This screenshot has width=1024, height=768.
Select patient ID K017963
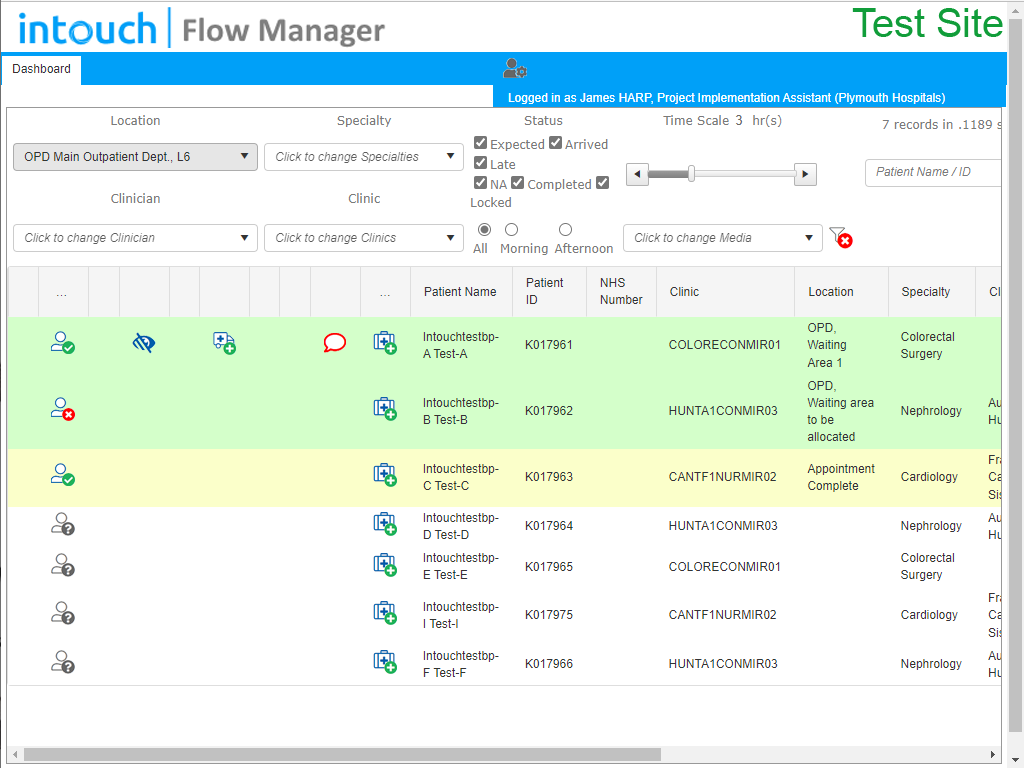549,477
